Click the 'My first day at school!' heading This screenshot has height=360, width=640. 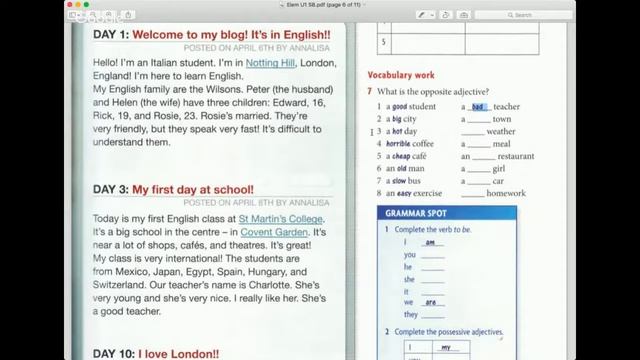(x=193, y=189)
